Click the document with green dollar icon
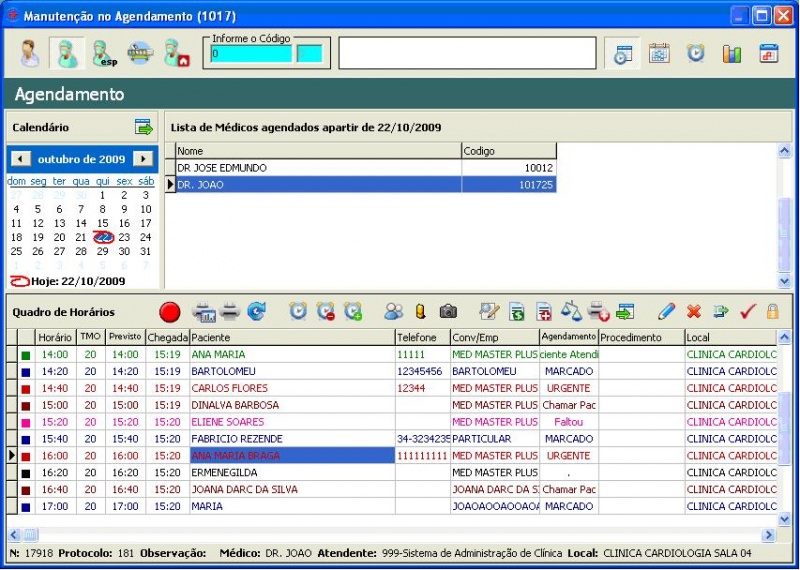The image size is (800, 570). pos(517,312)
